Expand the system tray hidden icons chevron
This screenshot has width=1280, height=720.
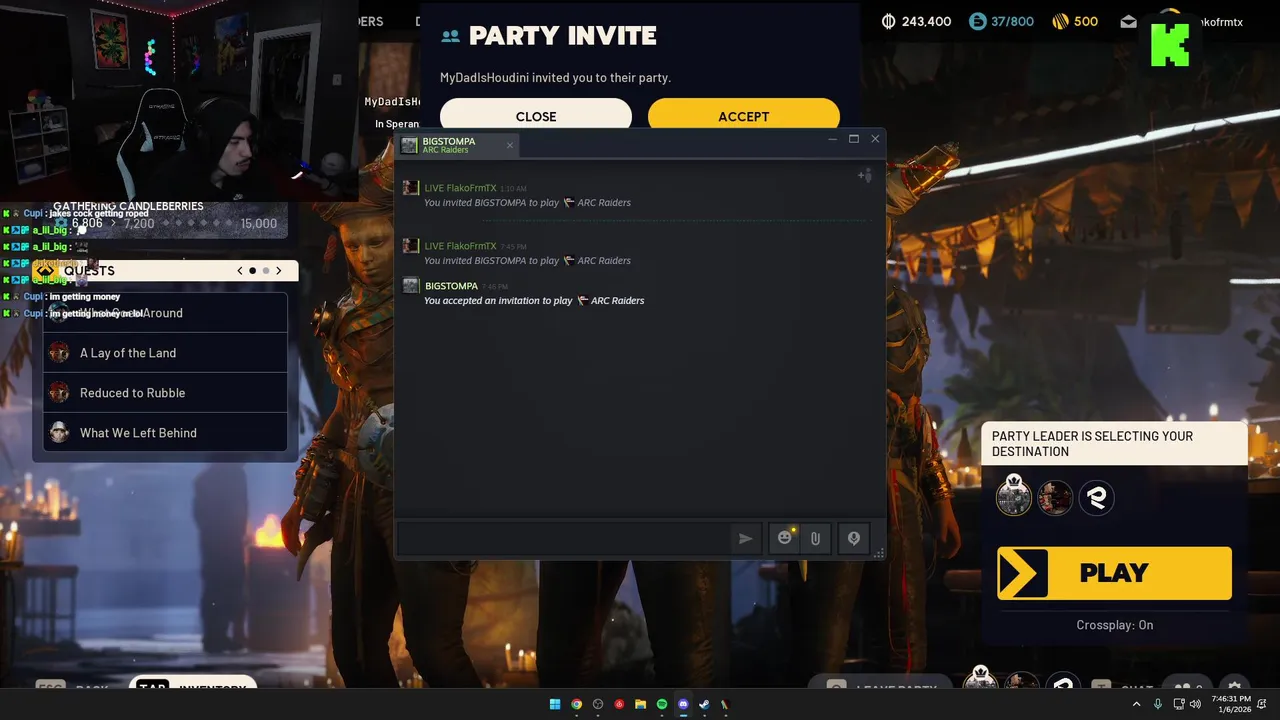pos(1136,704)
